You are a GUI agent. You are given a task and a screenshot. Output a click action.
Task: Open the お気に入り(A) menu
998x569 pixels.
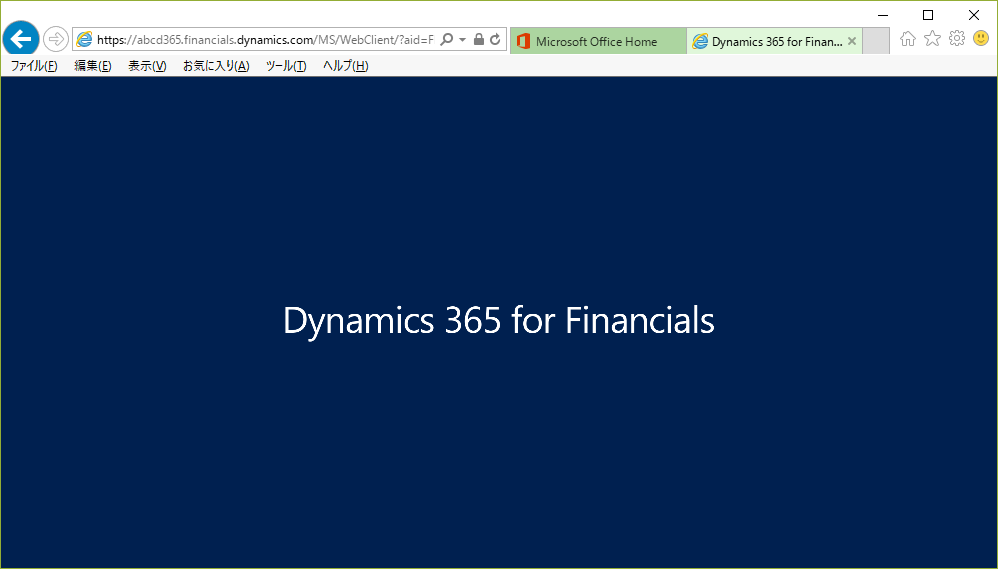click(x=216, y=66)
